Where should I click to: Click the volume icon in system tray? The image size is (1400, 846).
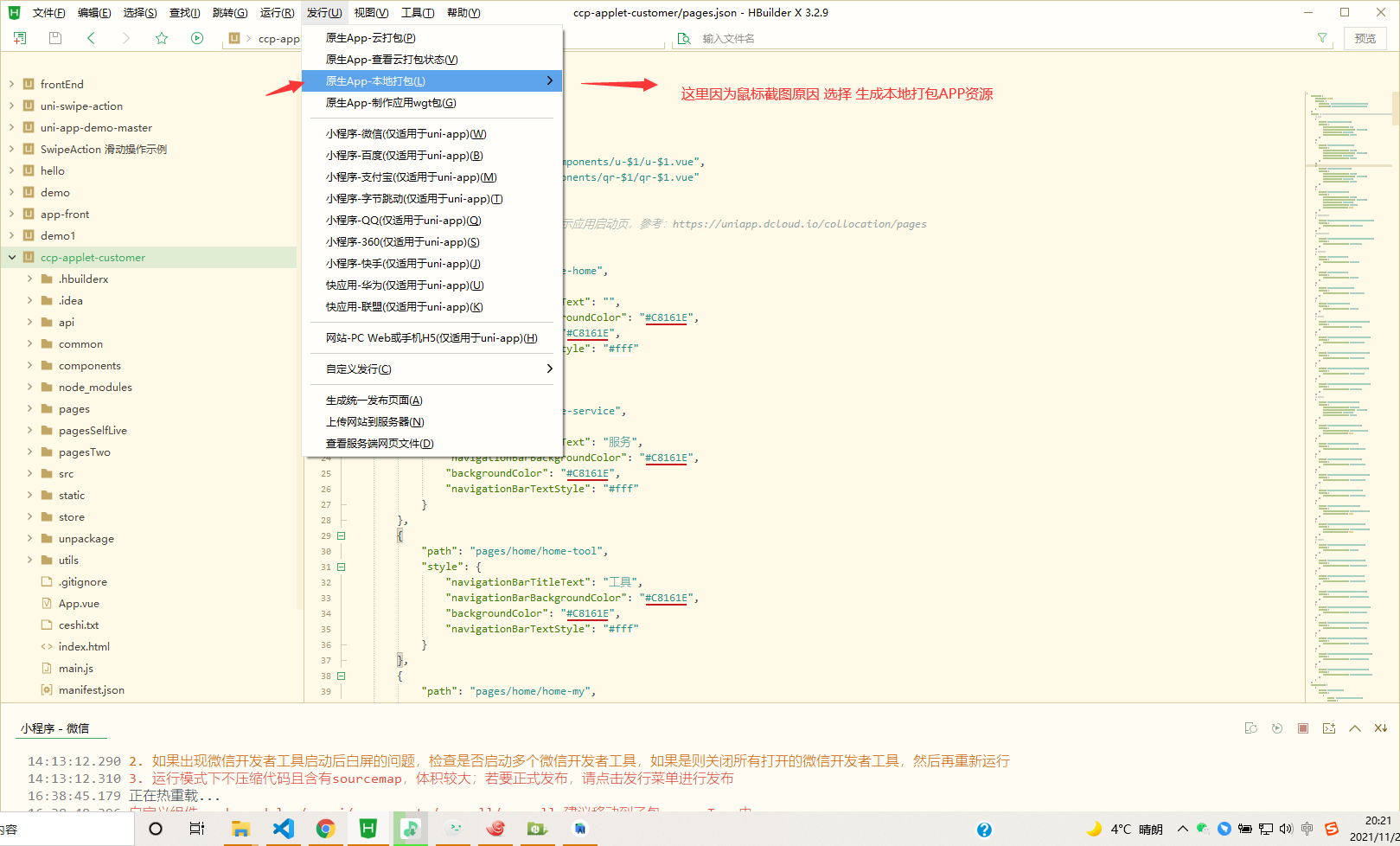pyautogui.click(x=1286, y=829)
